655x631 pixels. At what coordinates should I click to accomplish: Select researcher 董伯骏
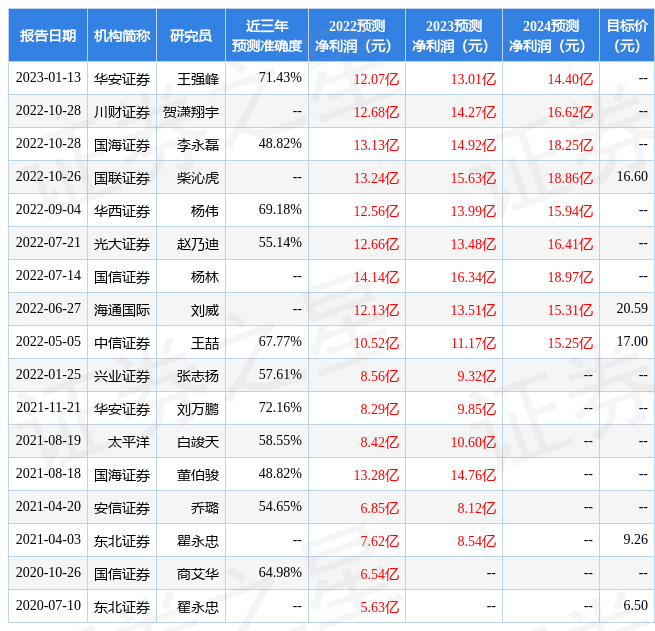[198, 475]
